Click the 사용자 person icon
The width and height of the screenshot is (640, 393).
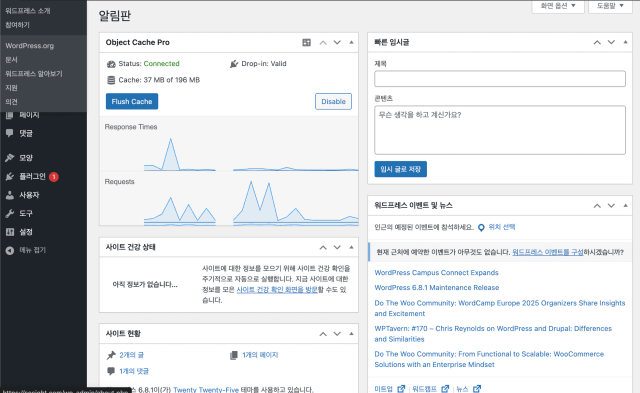tap(10, 195)
